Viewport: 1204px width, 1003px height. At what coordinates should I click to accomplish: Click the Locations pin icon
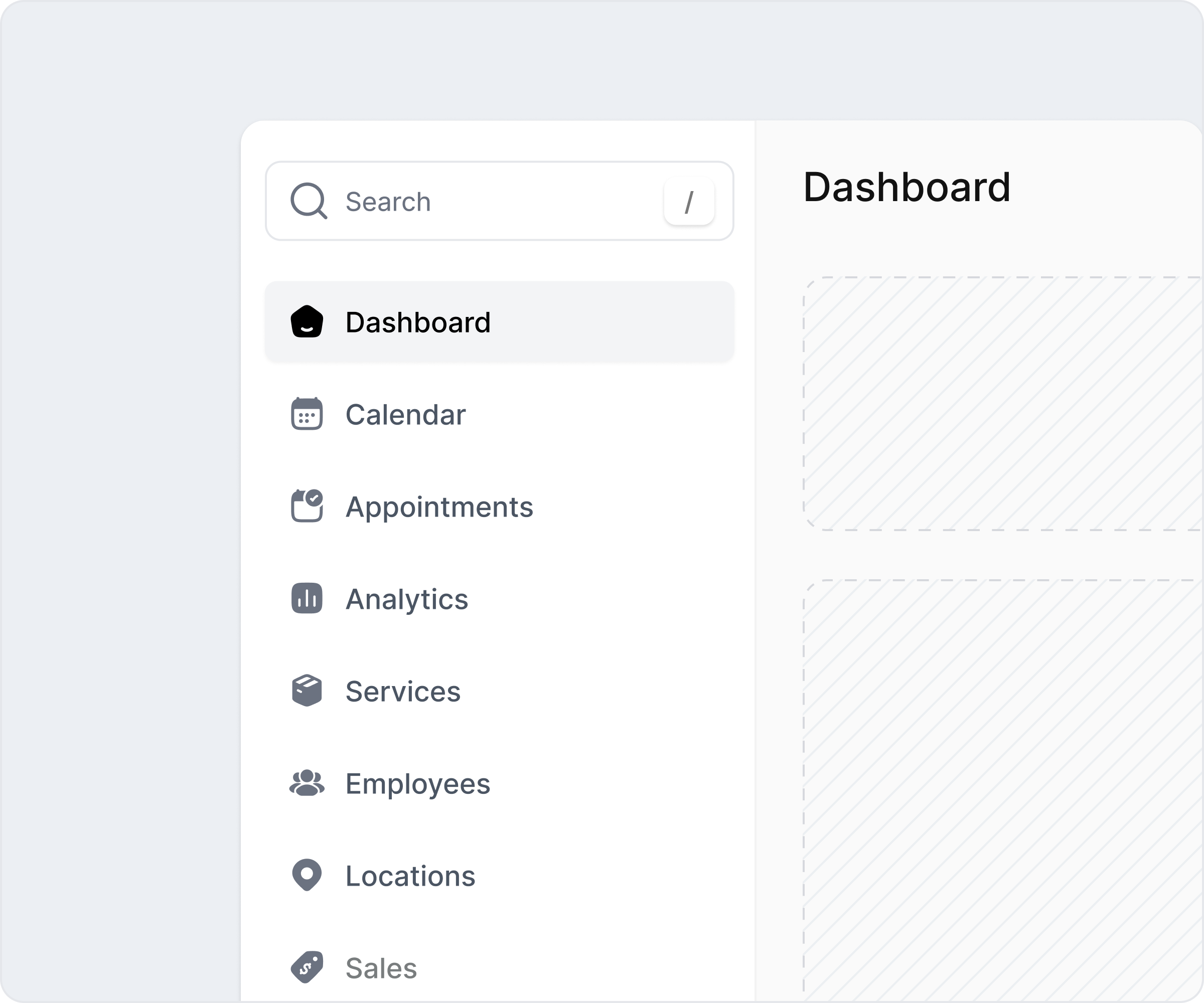click(x=307, y=875)
